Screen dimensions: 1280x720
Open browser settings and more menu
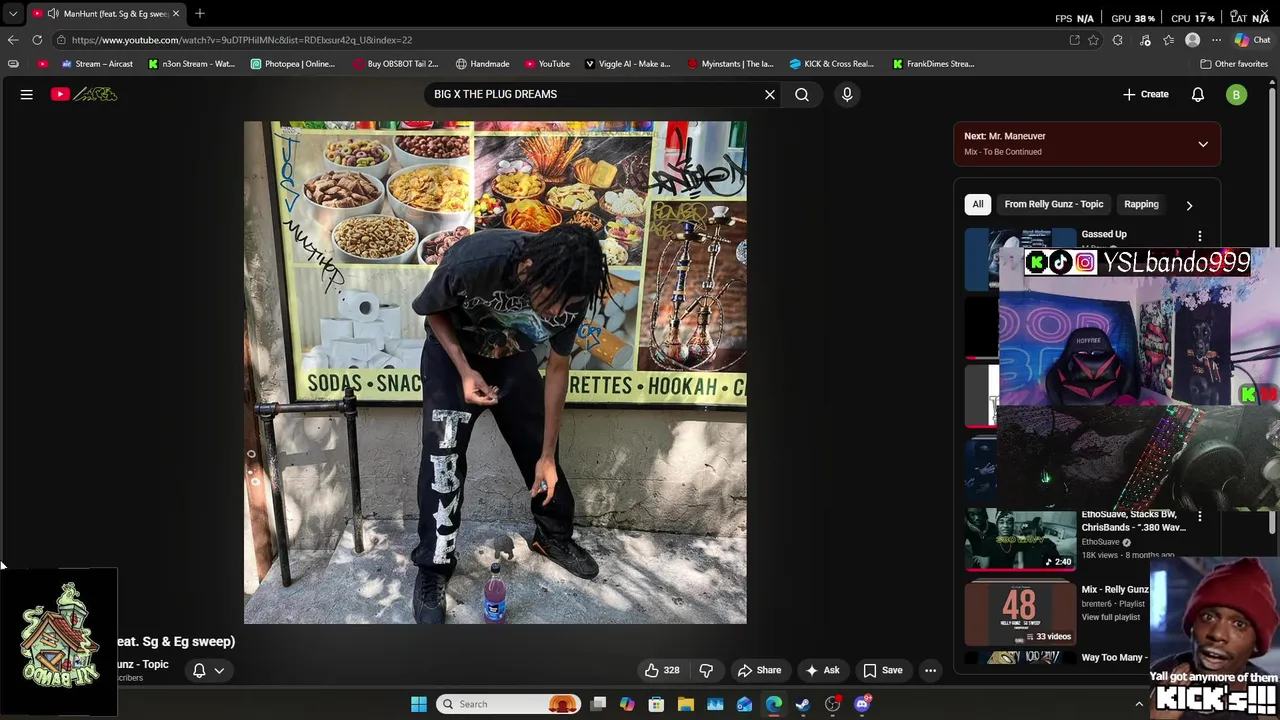1216,40
